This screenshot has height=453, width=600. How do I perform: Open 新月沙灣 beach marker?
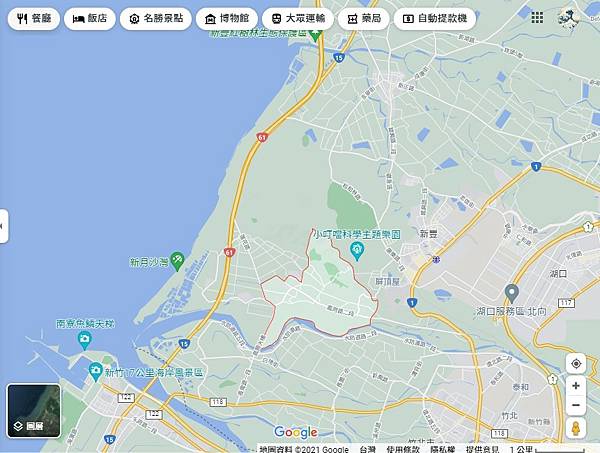click(177, 261)
